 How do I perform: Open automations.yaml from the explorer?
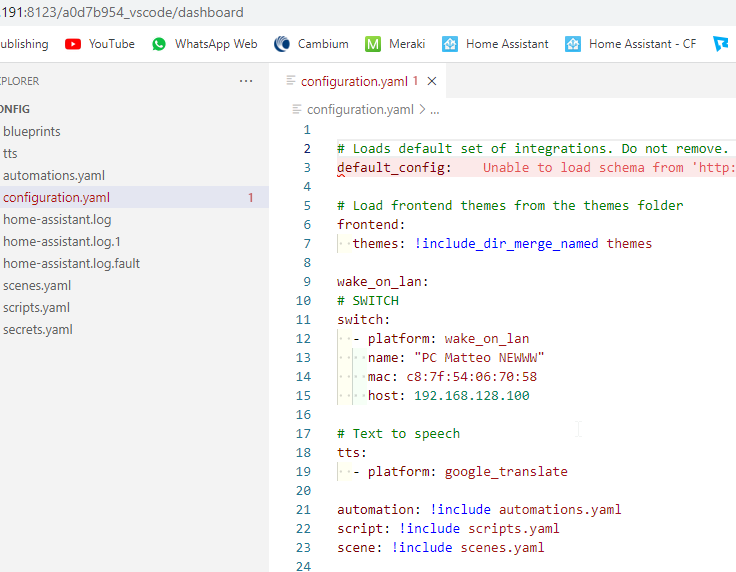pos(54,176)
